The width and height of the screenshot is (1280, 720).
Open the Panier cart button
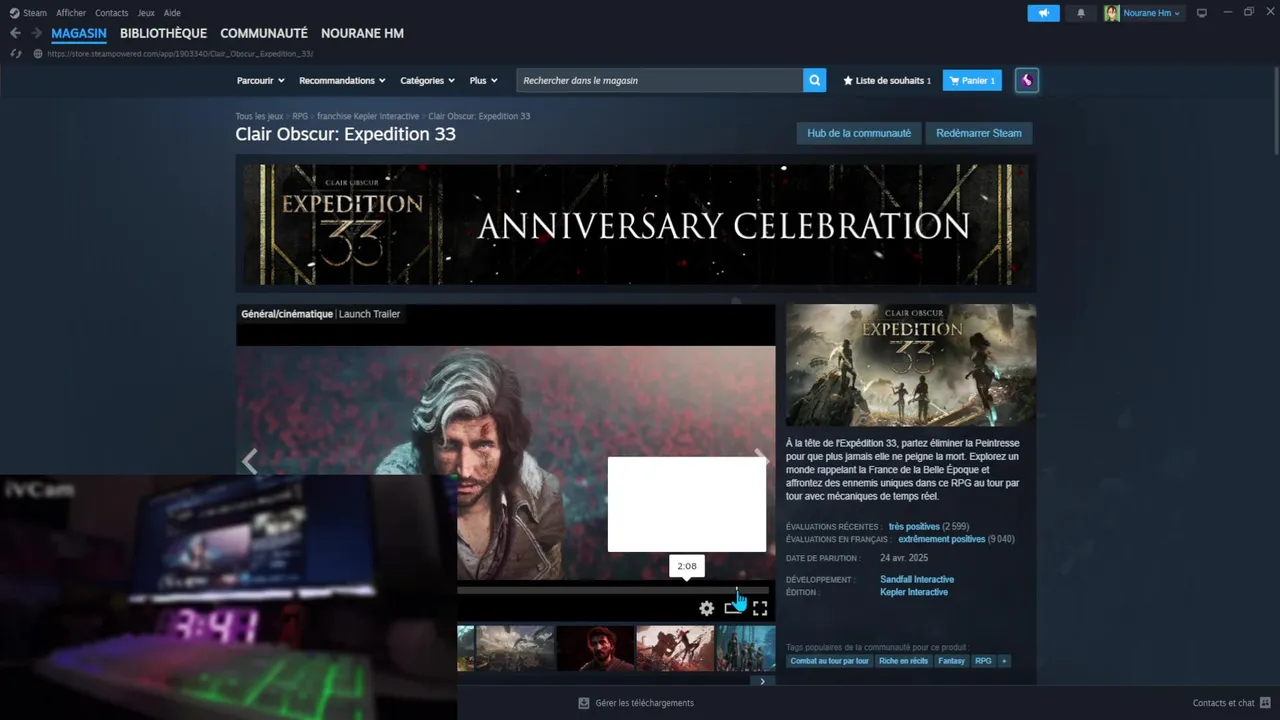coord(972,80)
